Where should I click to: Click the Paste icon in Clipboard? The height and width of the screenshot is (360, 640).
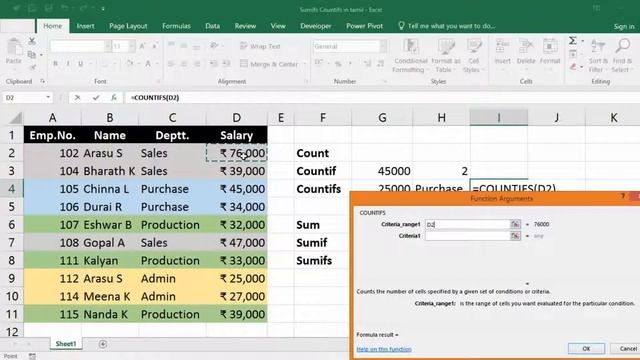[x=14, y=47]
